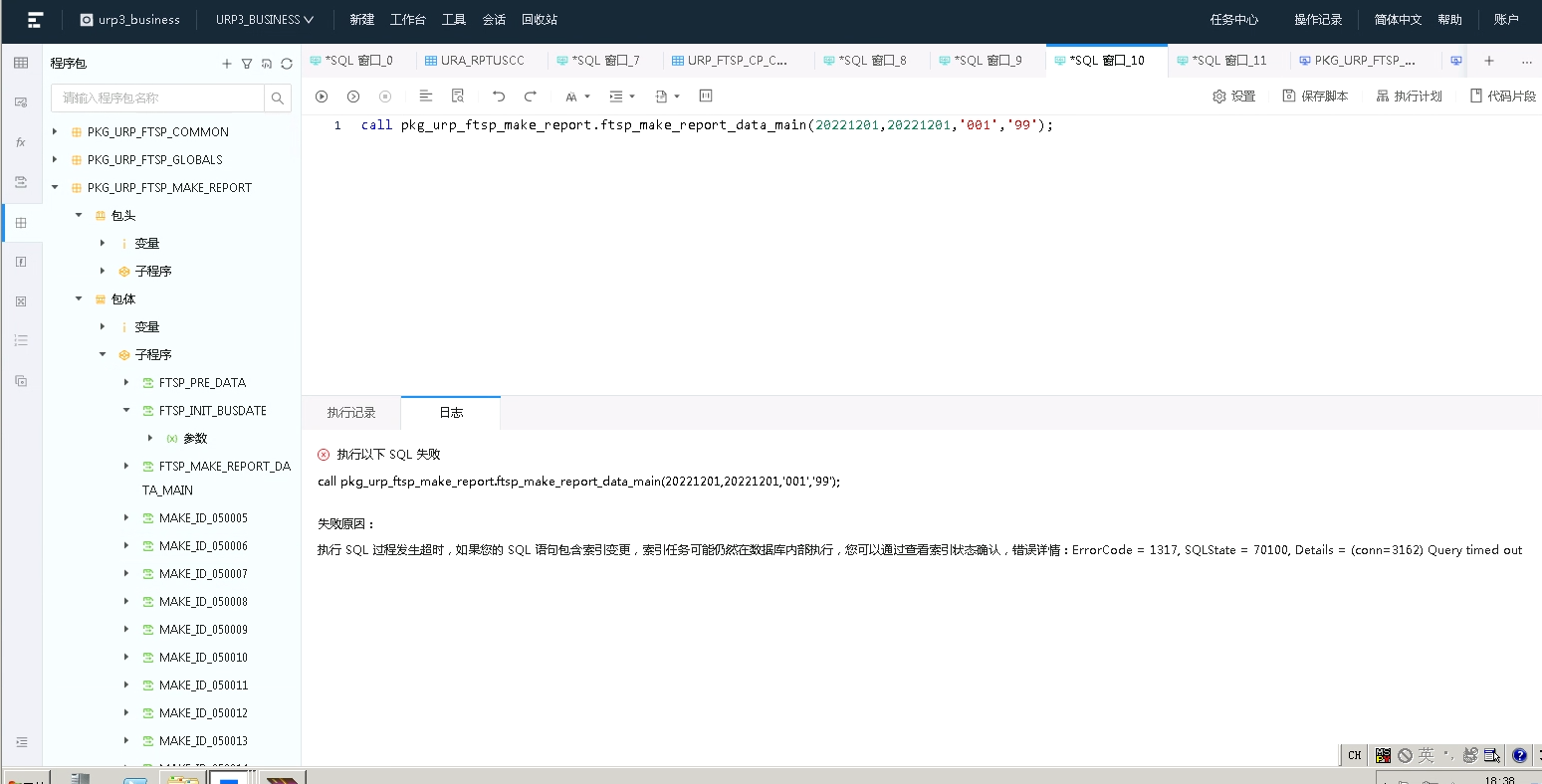
Task: Open the 工作台 menu
Action: click(408, 19)
